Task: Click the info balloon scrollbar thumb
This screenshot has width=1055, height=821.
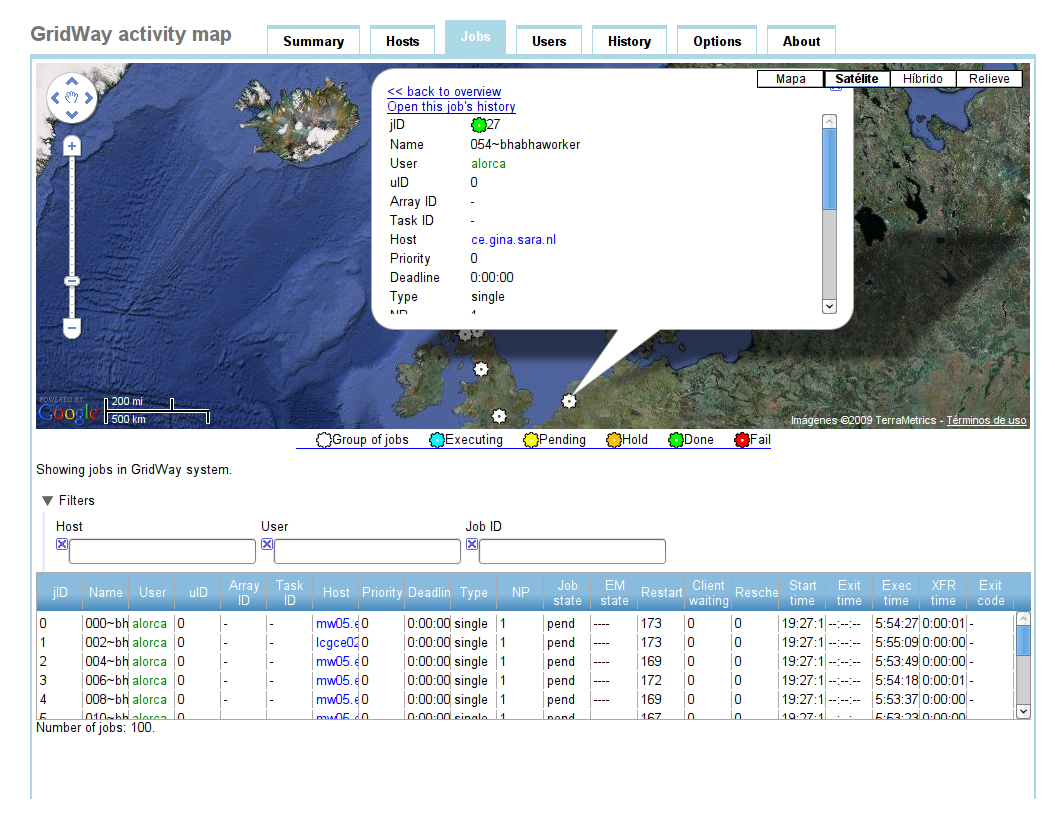Action: (x=830, y=169)
